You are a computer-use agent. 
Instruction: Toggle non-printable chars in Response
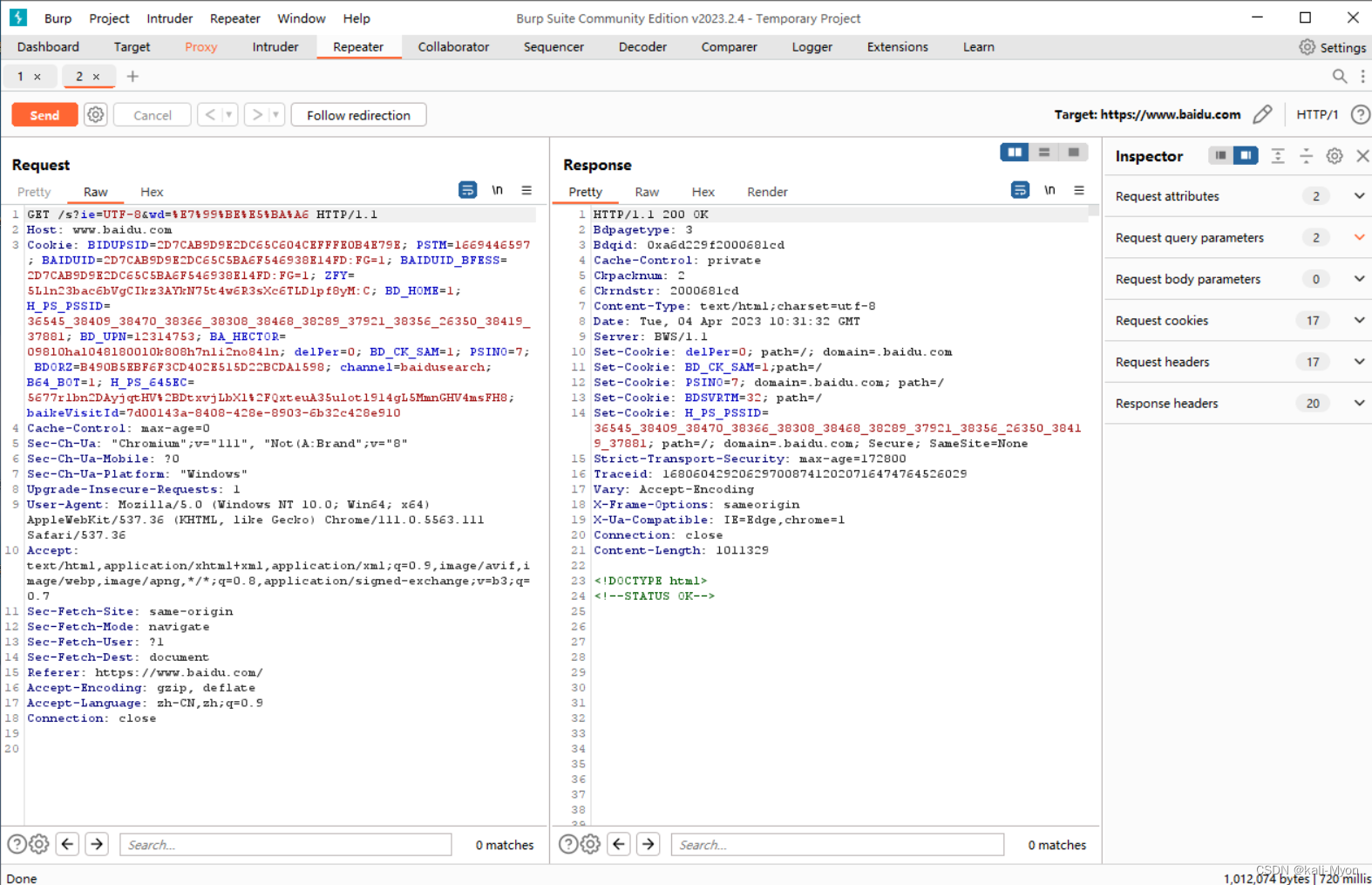click(1049, 190)
